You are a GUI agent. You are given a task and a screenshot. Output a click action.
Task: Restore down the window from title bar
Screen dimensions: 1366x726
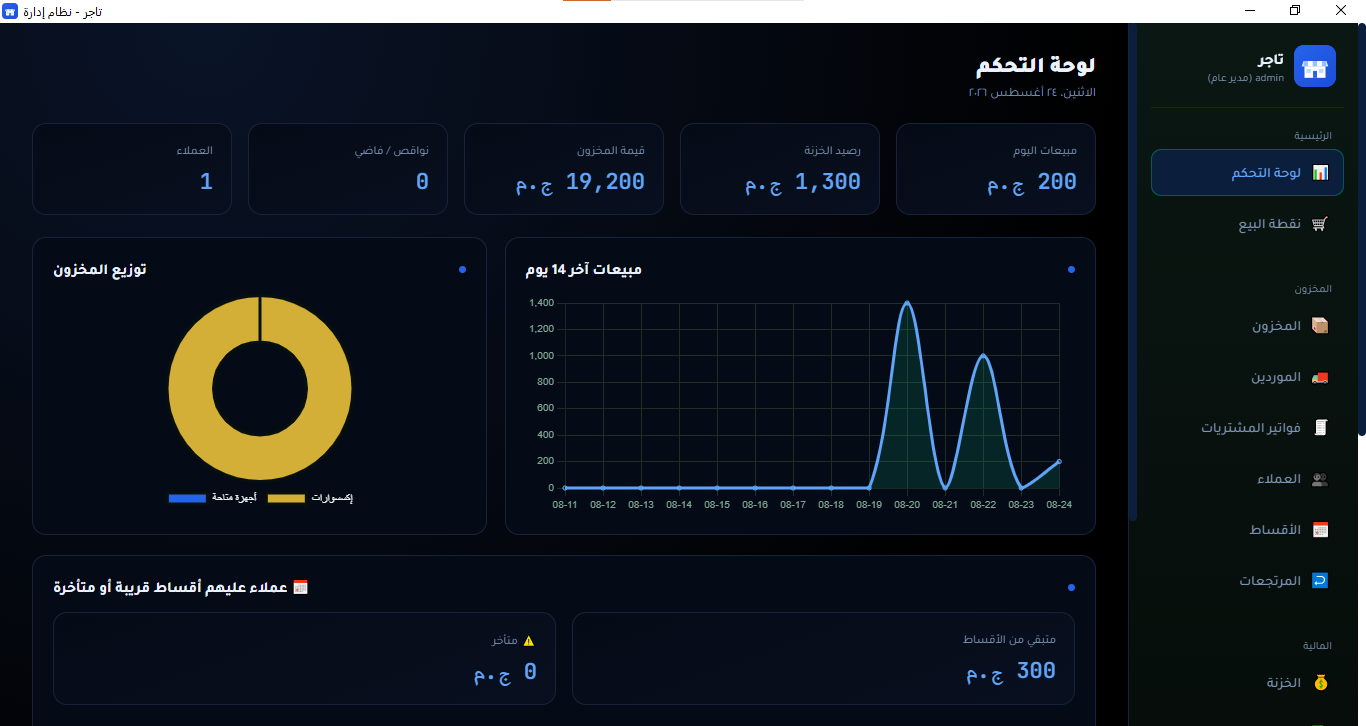1295,11
